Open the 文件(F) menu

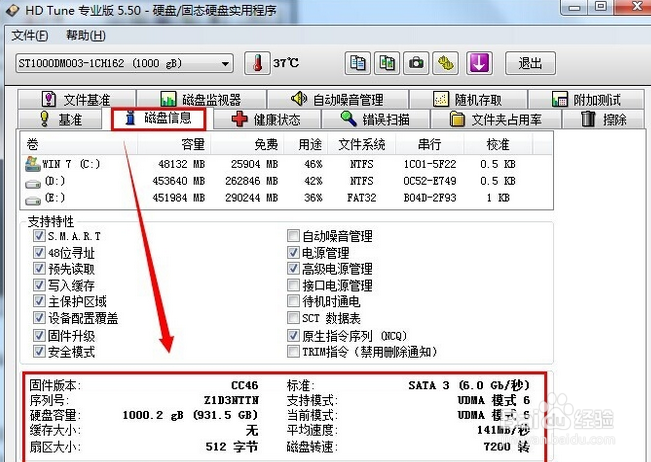(29, 36)
